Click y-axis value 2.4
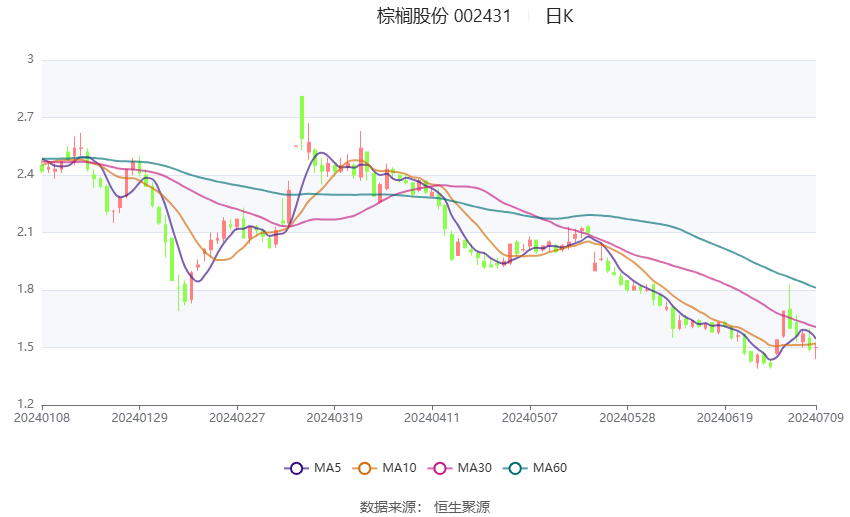Viewport: 850px width, 517px height. [x=25, y=174]
